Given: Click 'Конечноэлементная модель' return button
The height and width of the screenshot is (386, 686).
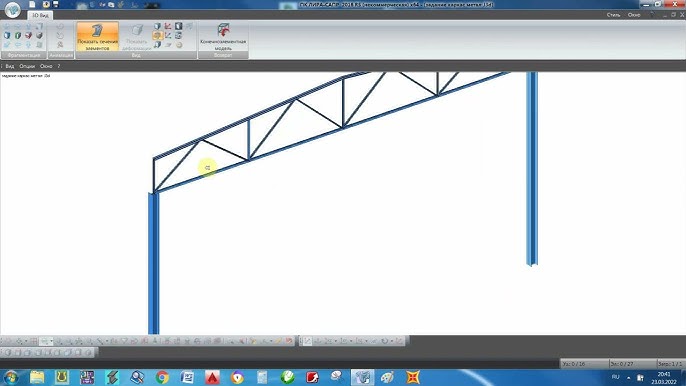Looking at the screenshot, I should 223,36.
